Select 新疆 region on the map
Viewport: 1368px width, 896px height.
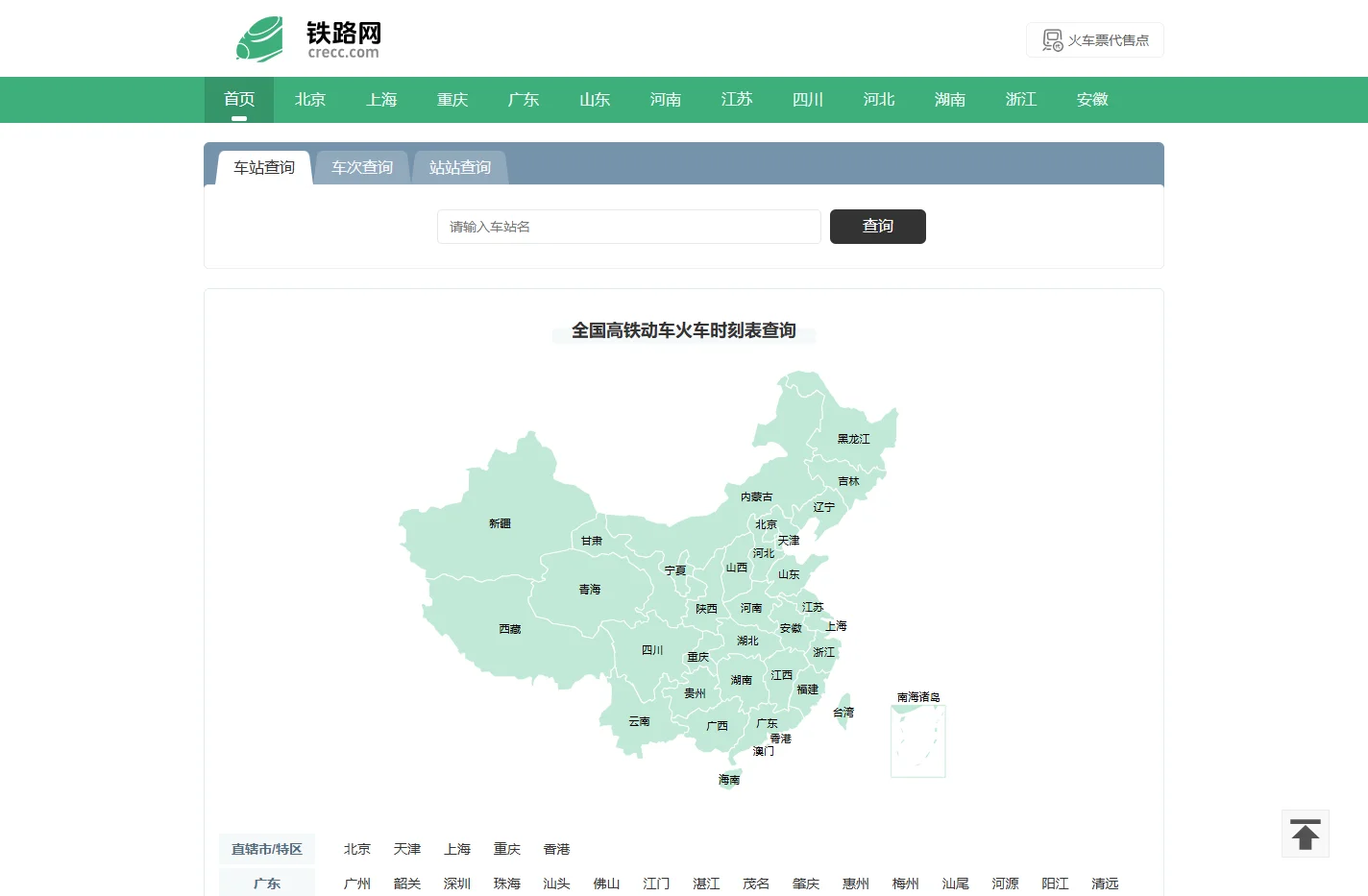tap(500, 523)
